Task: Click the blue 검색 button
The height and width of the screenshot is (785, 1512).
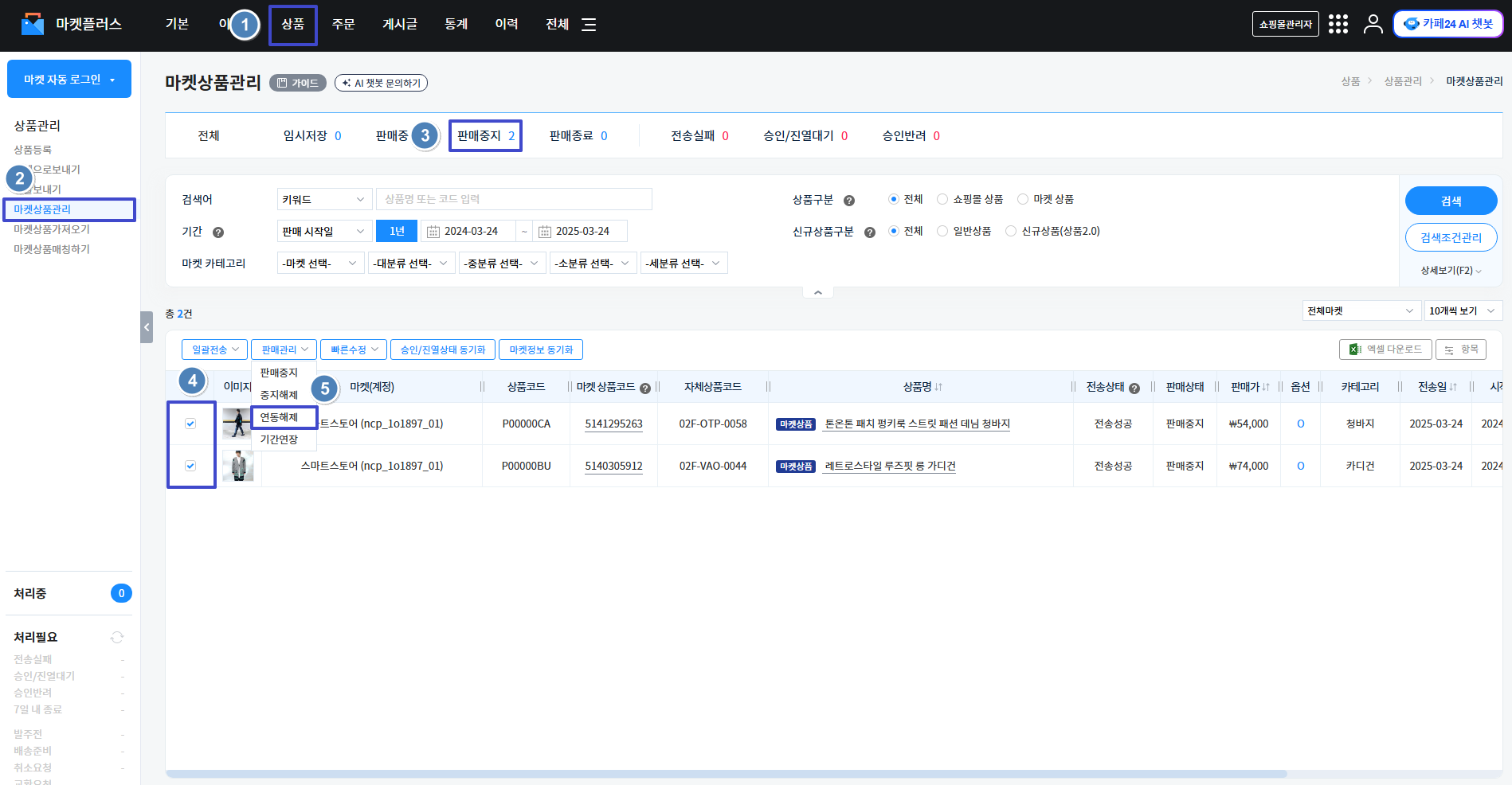Action: (x=1451, y=201)
